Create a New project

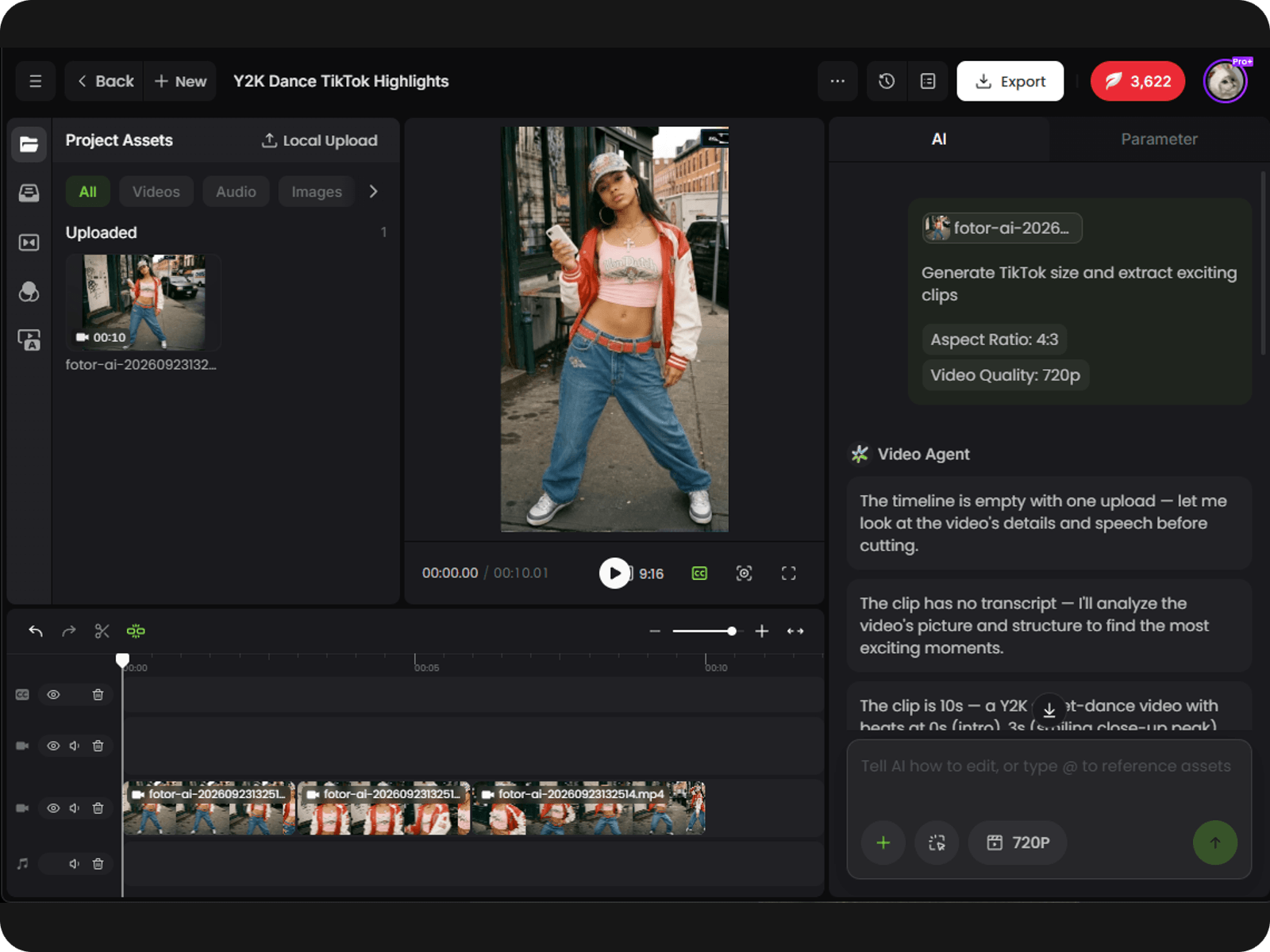tap(180, 81)
